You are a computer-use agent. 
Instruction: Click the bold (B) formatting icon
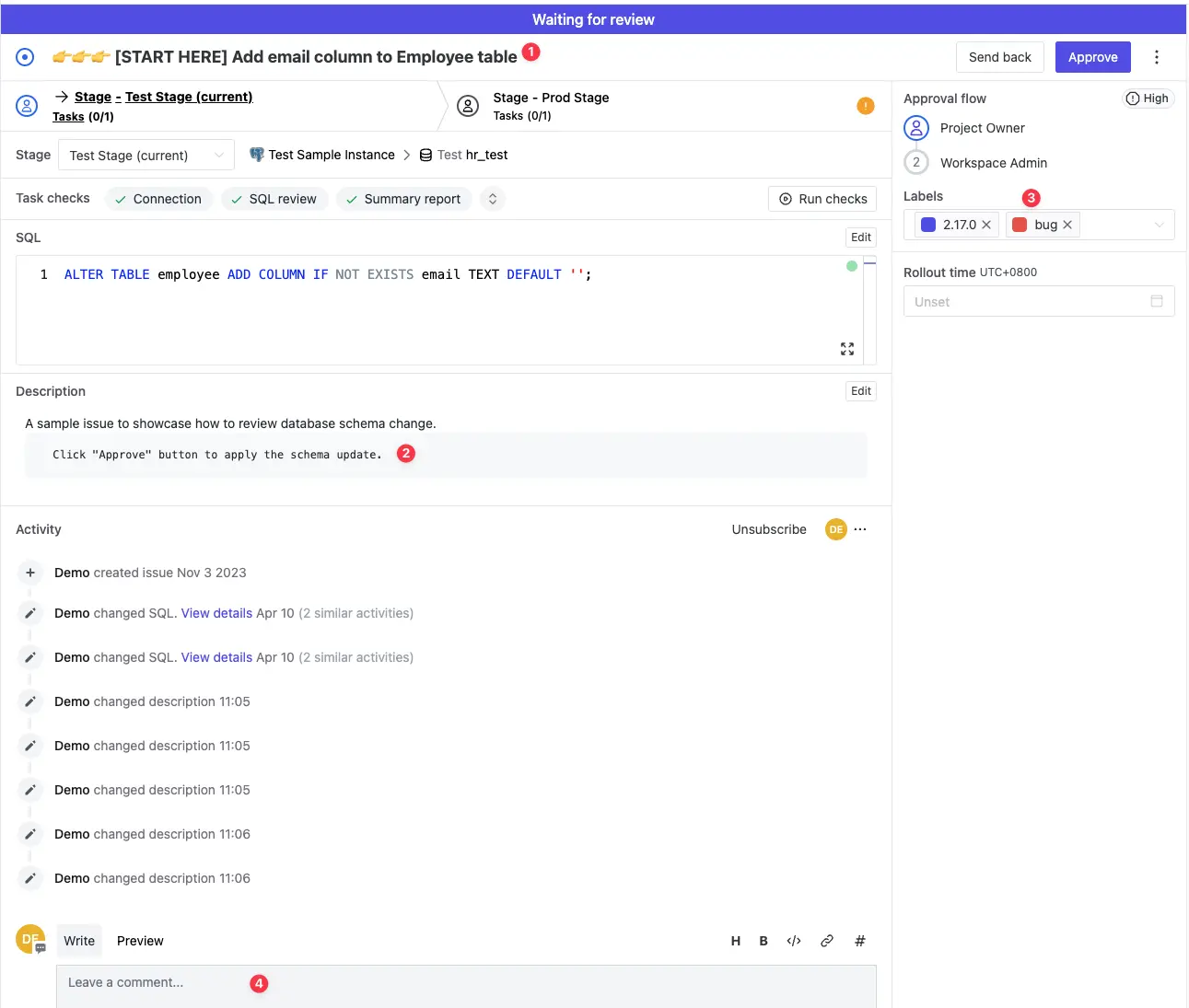point(764,941)
